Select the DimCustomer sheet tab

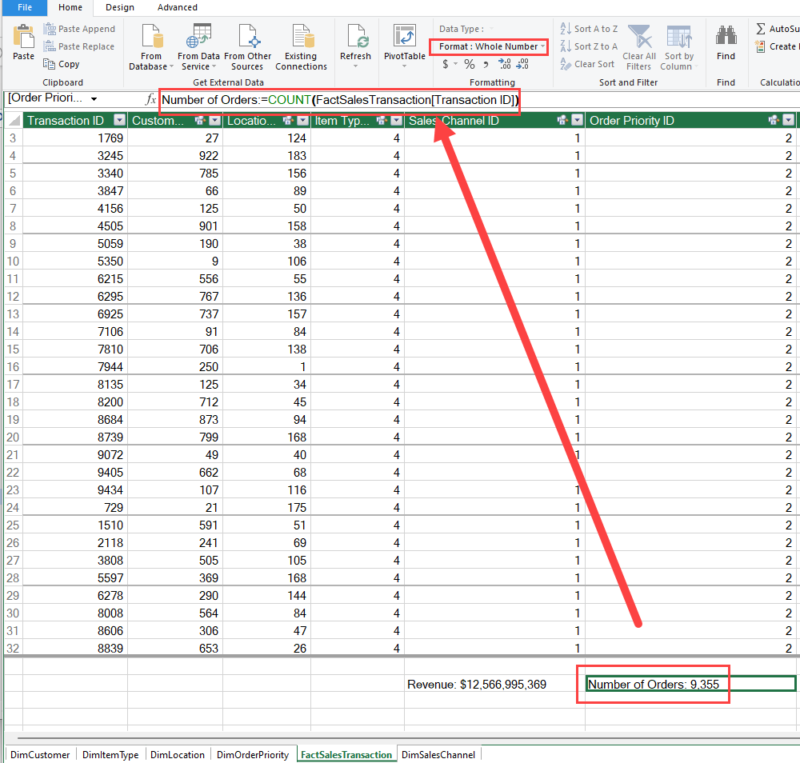click(x=39, y=754)
